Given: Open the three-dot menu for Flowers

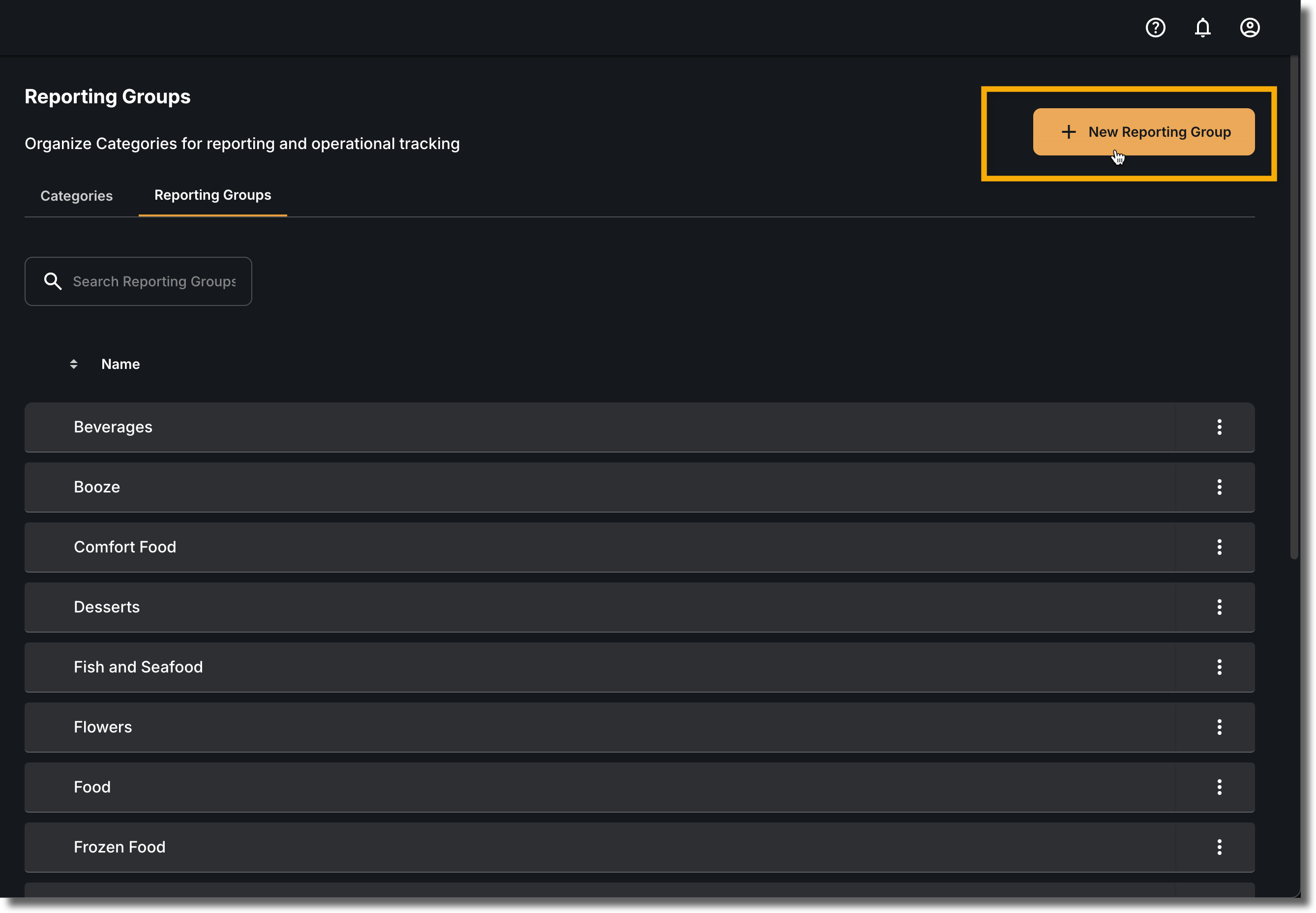Looking at the screenshot, I should coord(1219,727).
